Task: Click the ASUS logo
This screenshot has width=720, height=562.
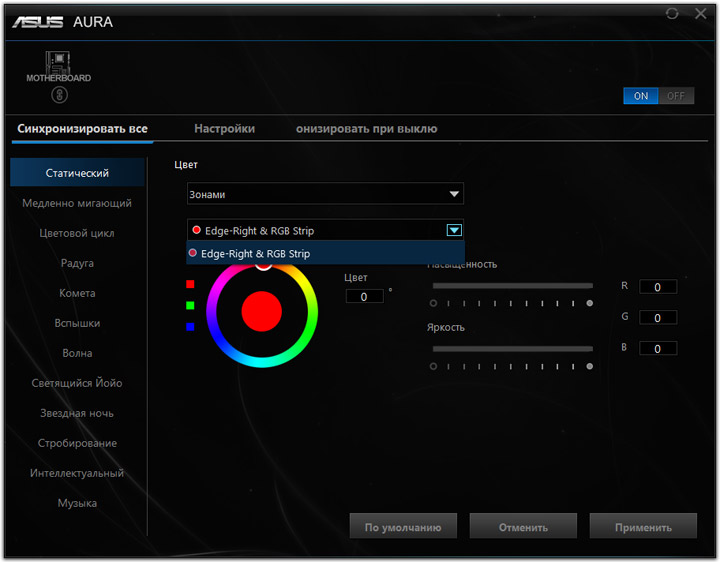Action: 38,22
